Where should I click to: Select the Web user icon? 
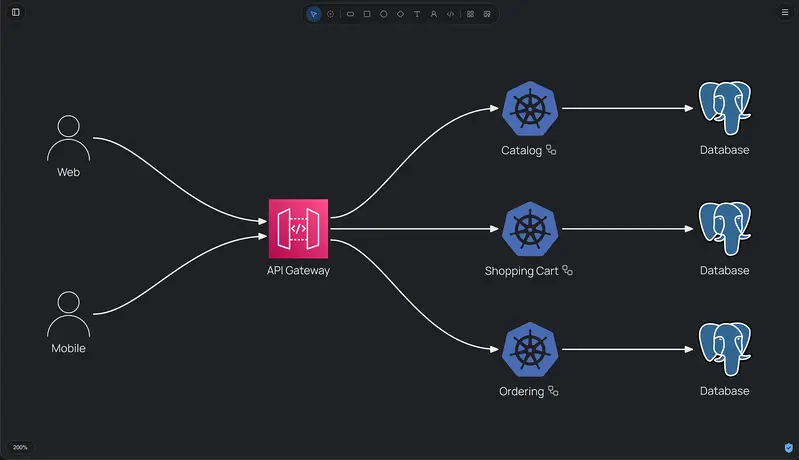(x=68, y=138)
